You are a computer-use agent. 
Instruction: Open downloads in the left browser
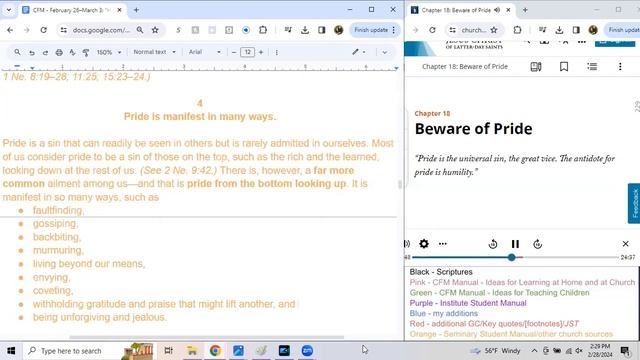(x=304, y=30)
